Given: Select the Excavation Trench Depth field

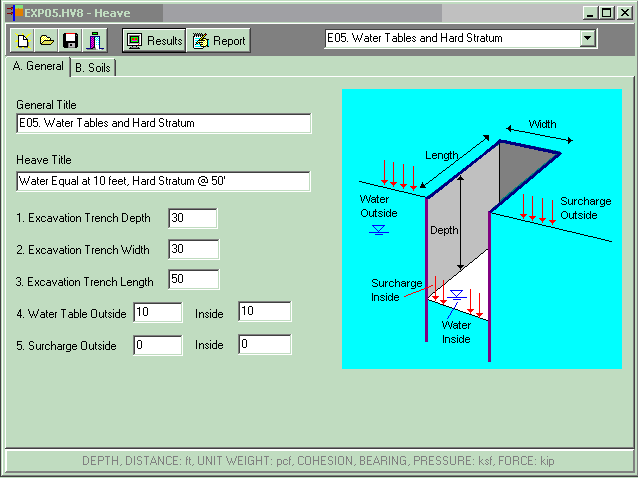Looking at the screenshot, I should point(192,218).
